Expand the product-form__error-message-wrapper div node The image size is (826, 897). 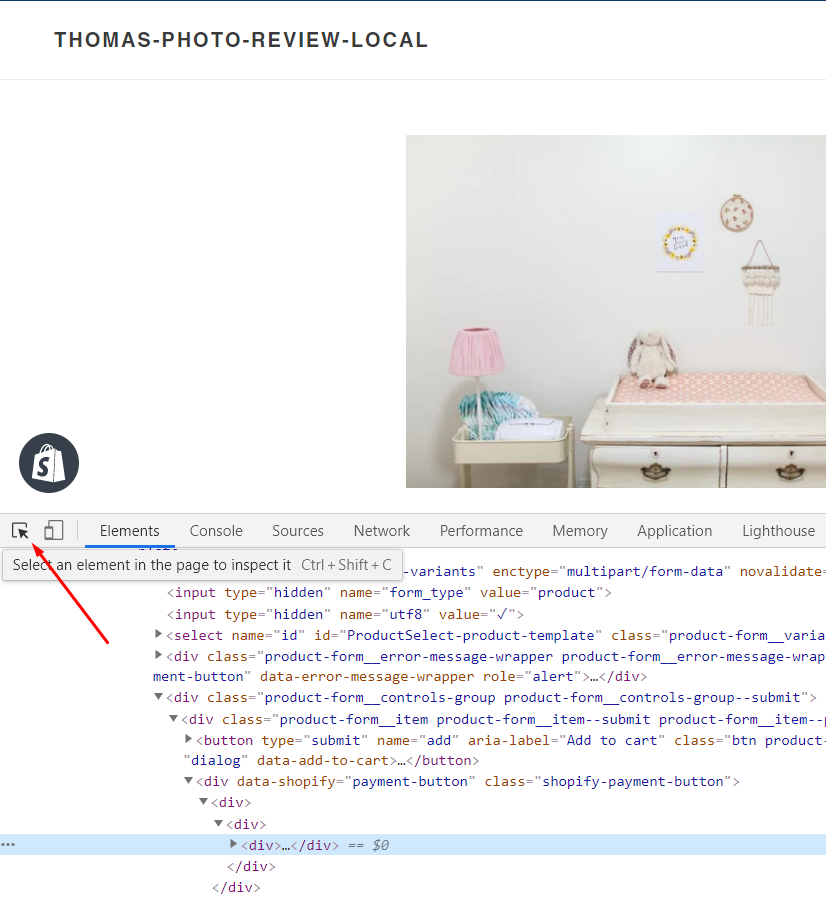(158, 656)
